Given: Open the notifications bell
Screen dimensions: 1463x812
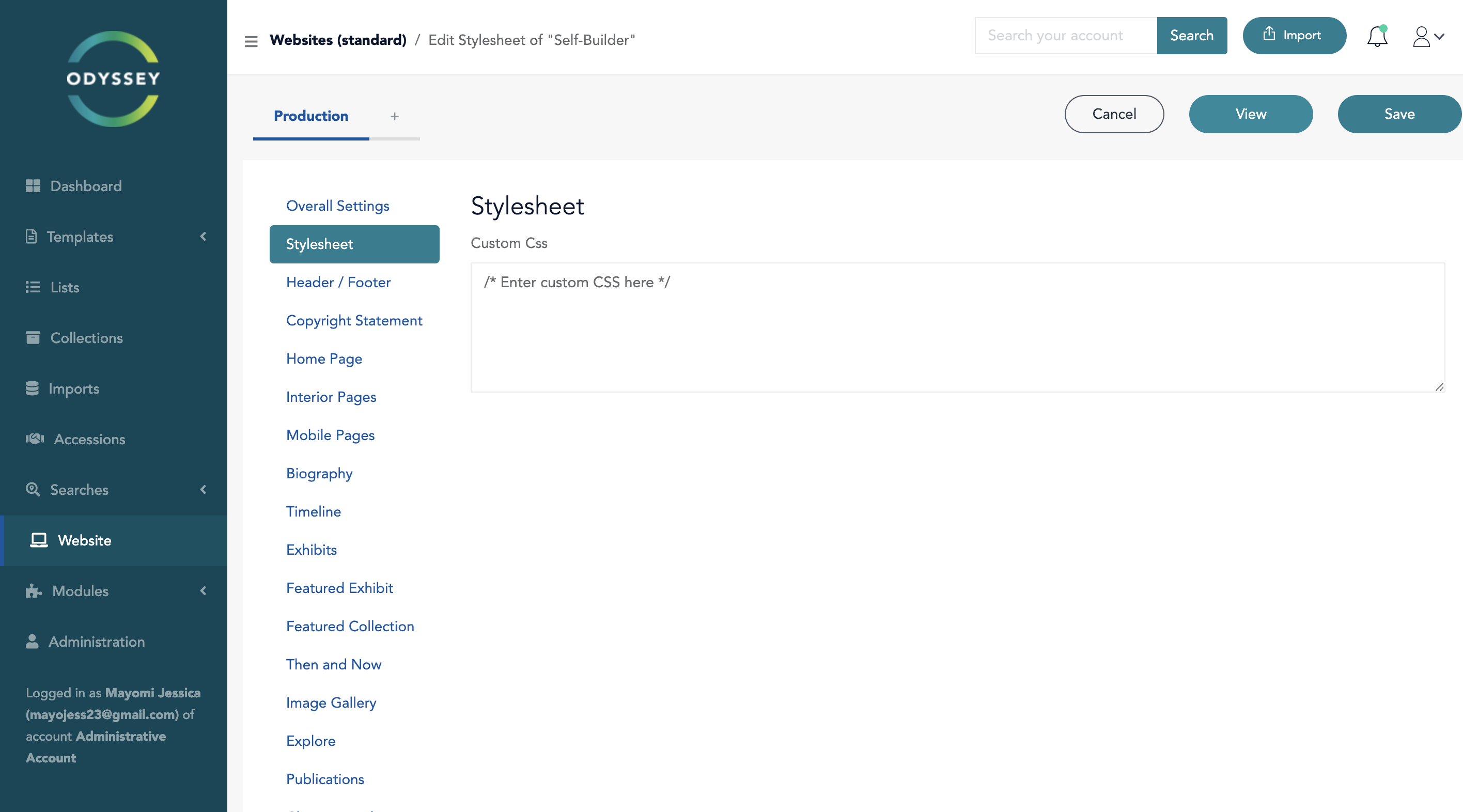Looking at the screenshot, I should pyautogui.click(x=1377, y=36).
